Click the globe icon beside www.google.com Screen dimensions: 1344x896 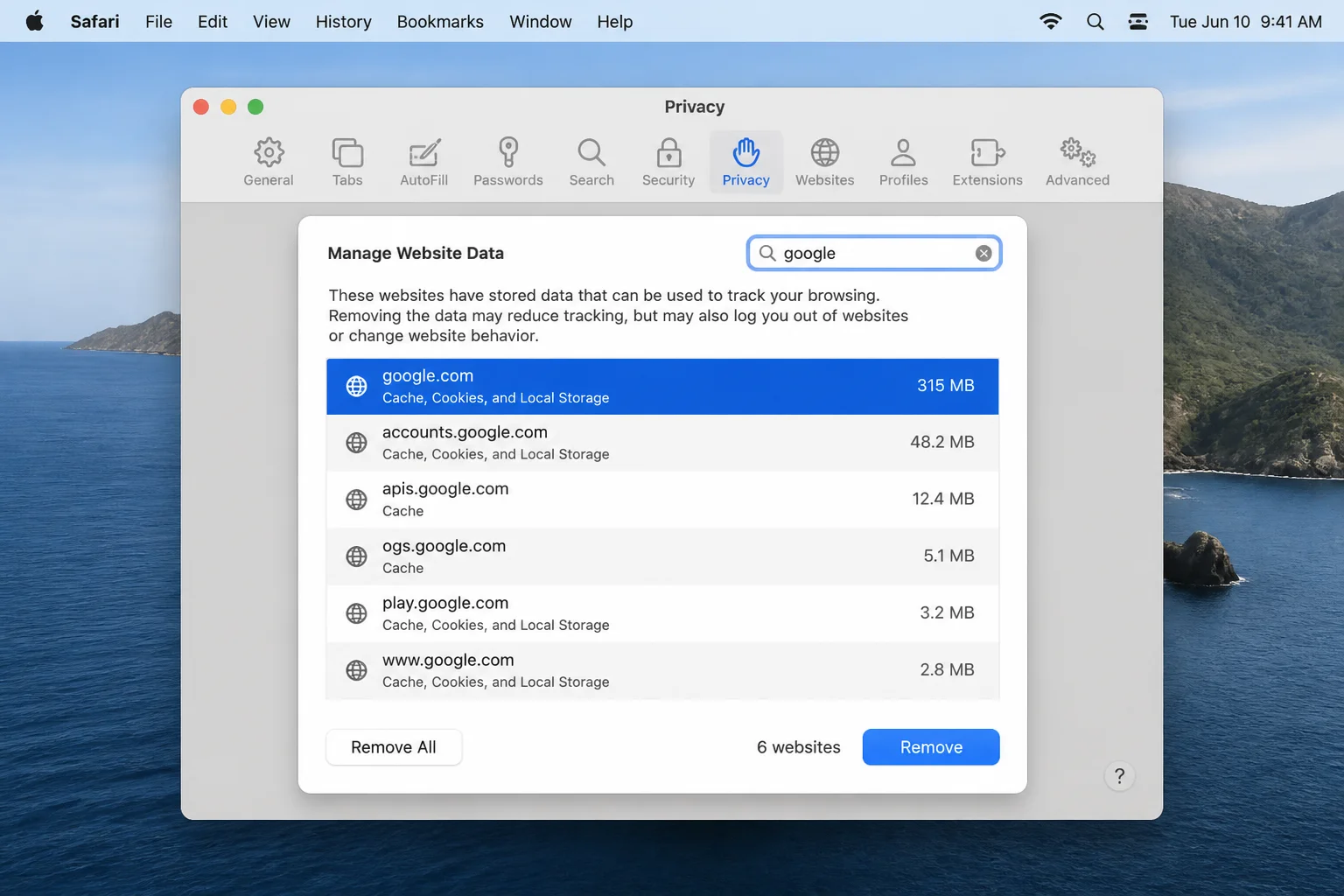356,670
